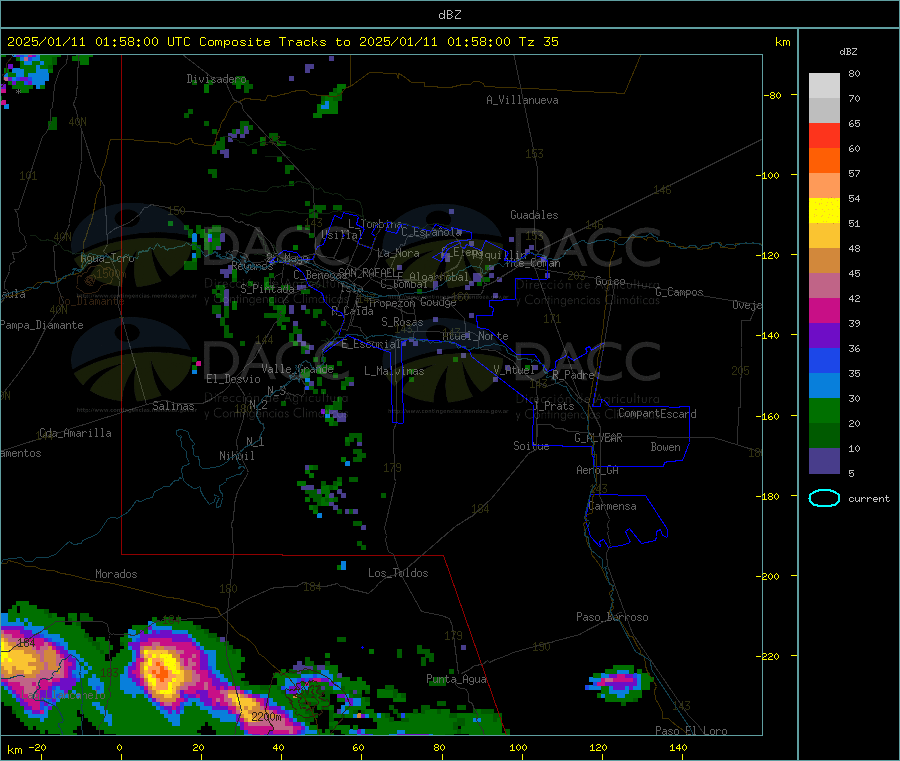The image size is (900, 761).
Task: Click the 'Tz 35' text in header
Action: click(x=539, y=42)
